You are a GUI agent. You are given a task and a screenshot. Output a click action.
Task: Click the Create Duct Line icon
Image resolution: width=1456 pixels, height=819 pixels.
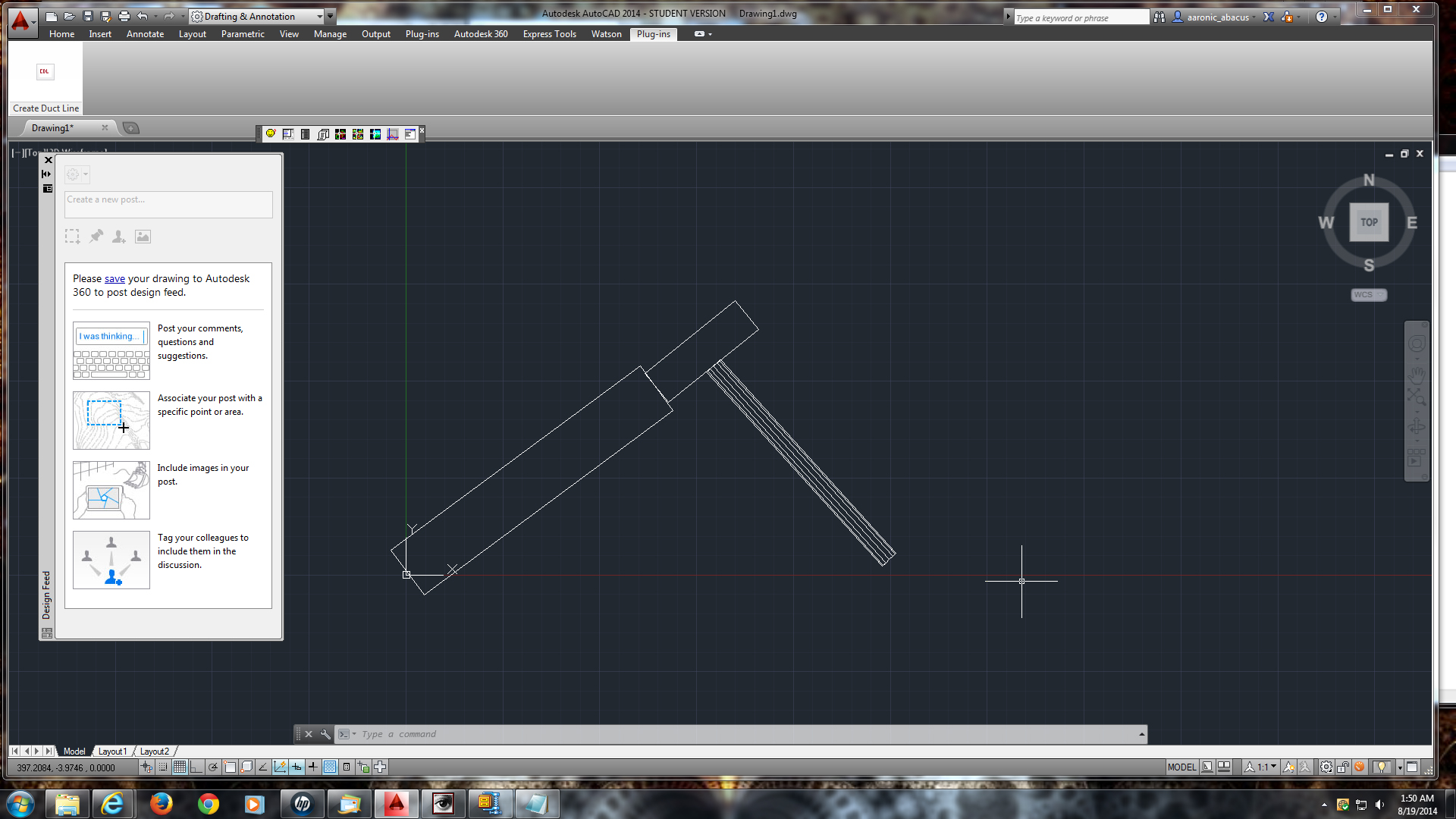coord(45,72)
